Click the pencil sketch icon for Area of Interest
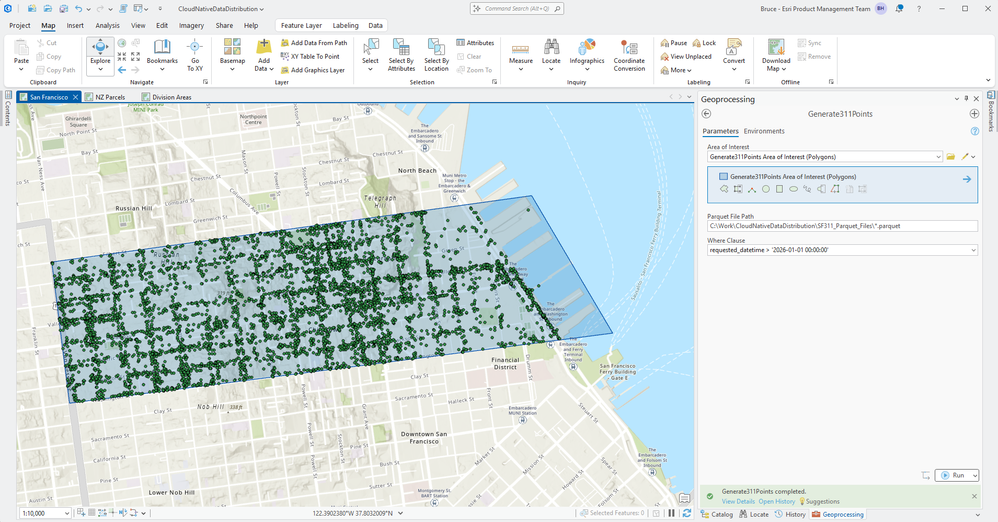Image resolution: width=998 pixels, height=522 pixels. tap(965, 157)
